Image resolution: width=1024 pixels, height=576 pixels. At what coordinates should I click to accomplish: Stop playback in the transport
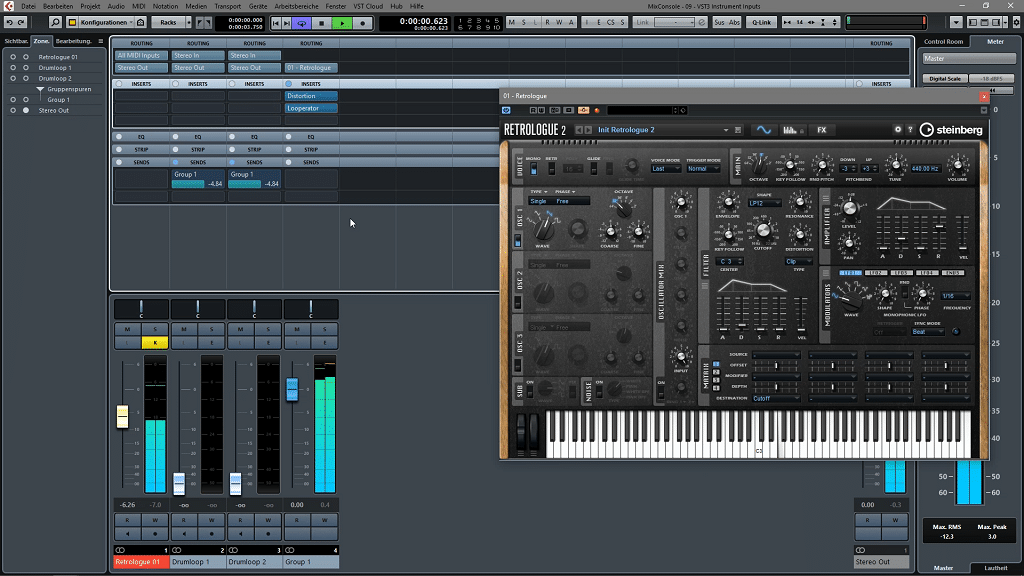pyautogui.click(x=321, y=23)
